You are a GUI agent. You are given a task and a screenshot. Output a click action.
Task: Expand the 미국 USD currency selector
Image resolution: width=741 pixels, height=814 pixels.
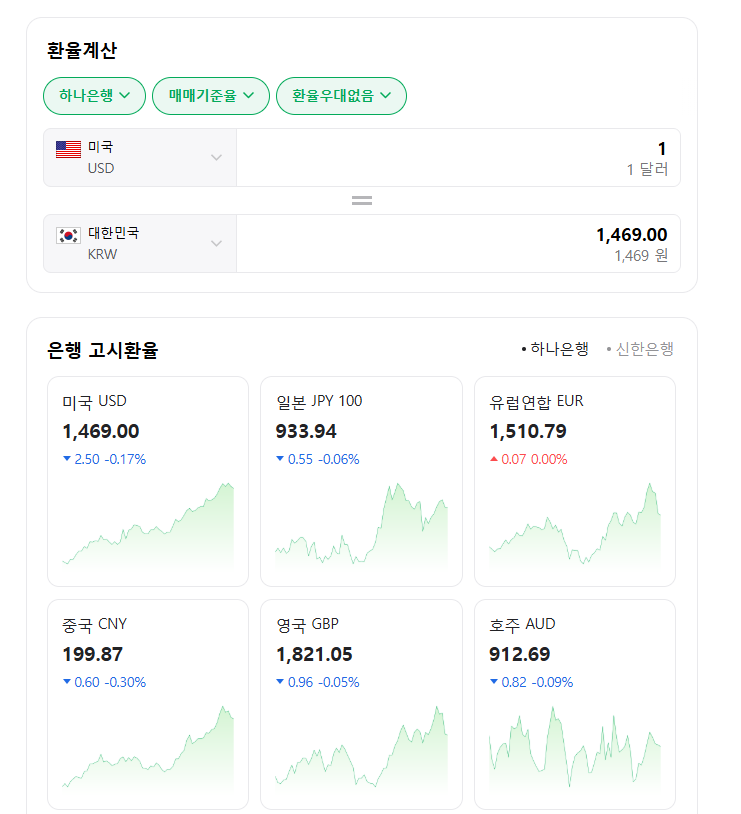tap(140, 158)
